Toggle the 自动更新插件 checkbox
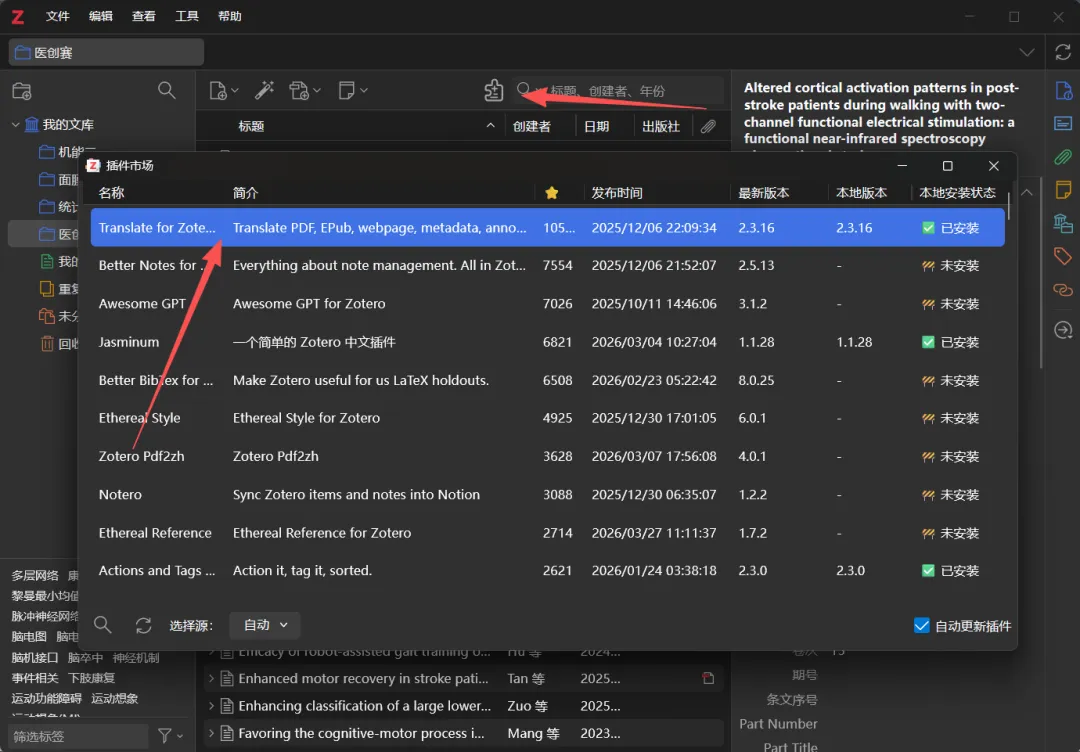This screenshot has width=1080, height=752. [922, 626]
